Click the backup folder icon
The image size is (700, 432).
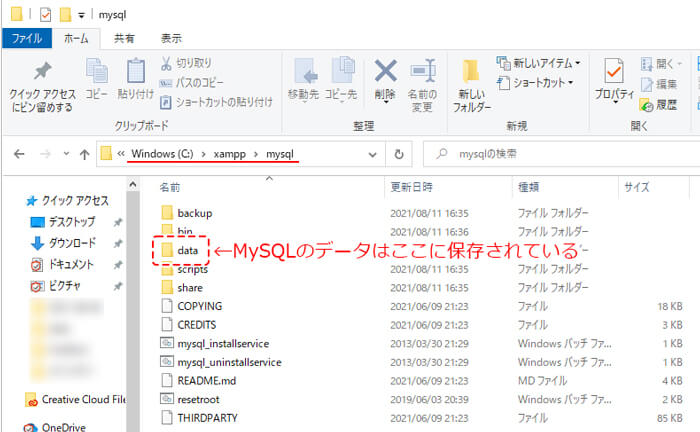tap(167, 212)
